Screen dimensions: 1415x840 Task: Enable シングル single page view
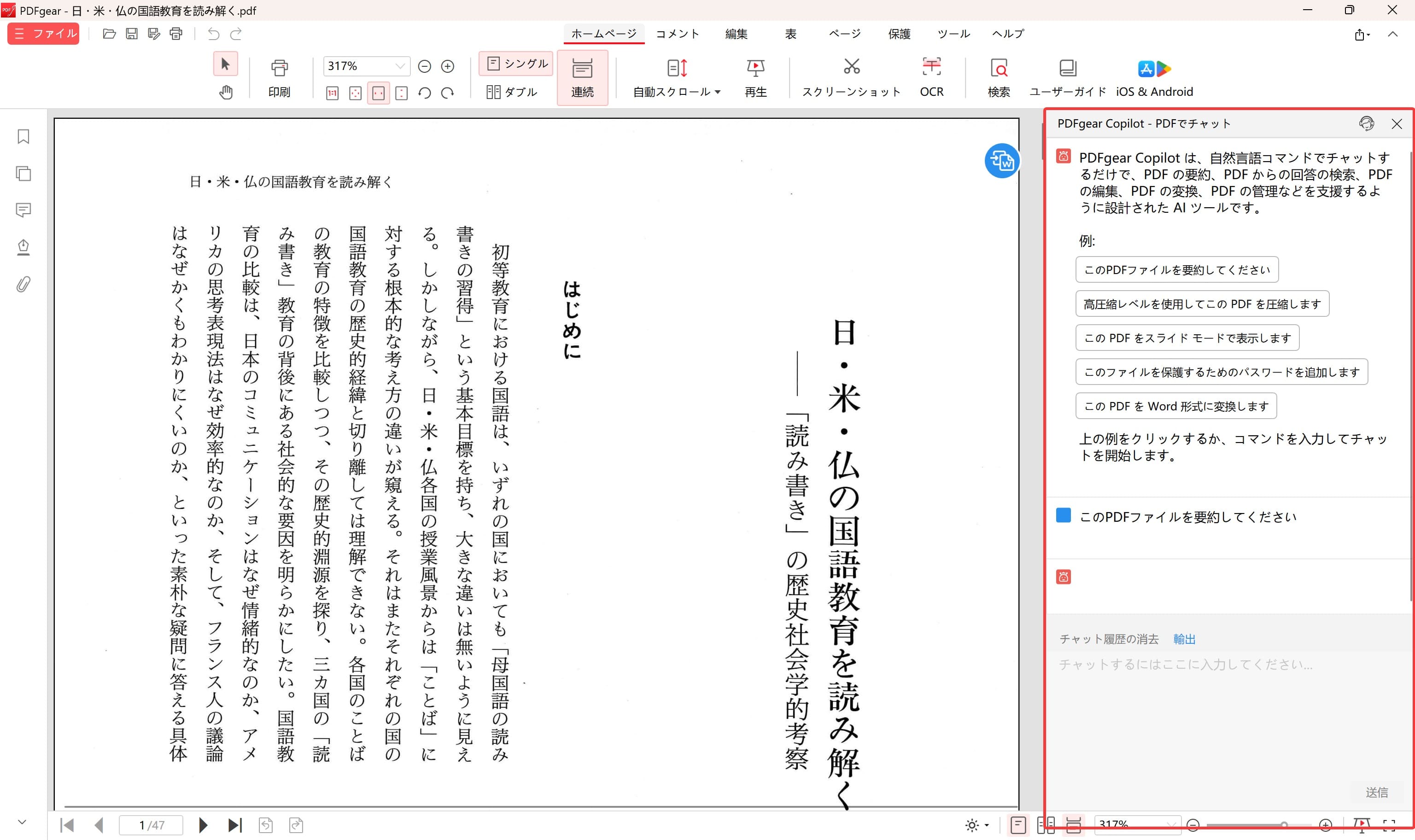[x=515, y=64]
